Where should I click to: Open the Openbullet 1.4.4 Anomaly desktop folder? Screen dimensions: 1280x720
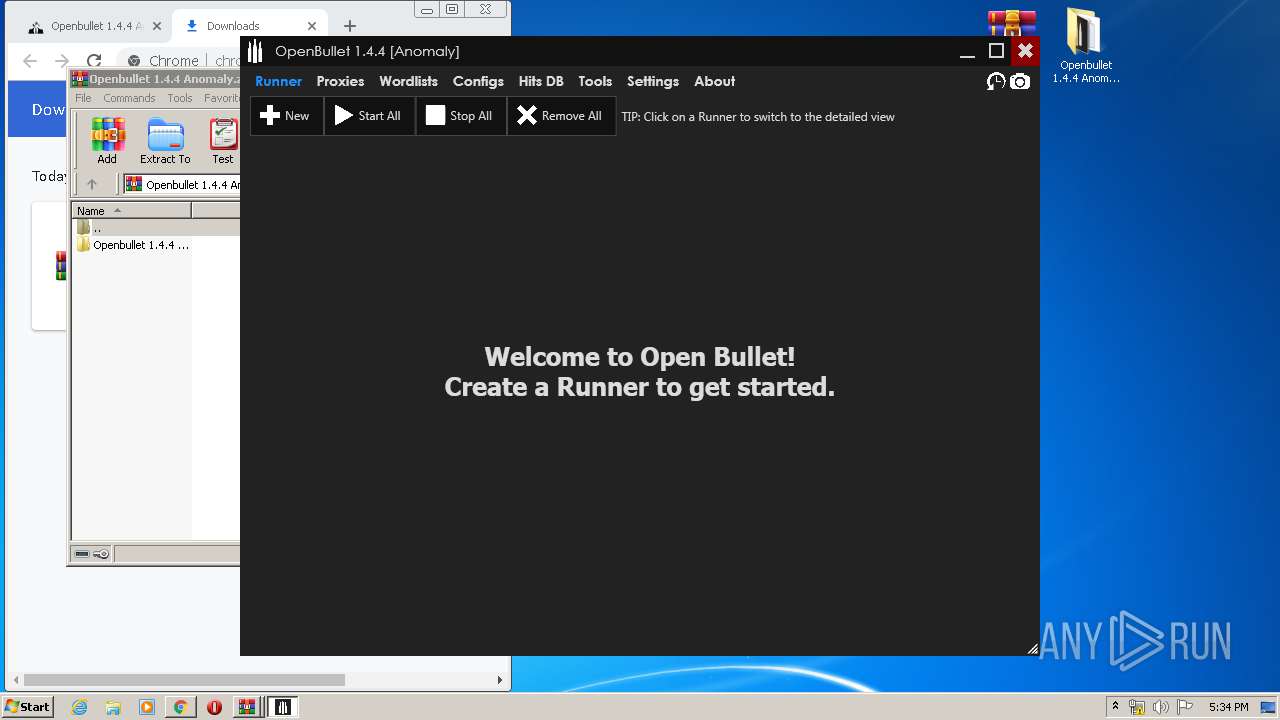coord(1086,46)
